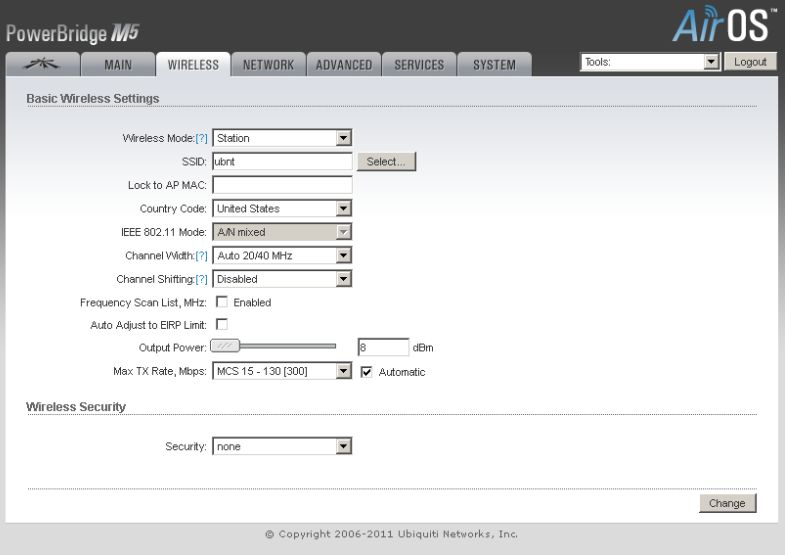This screenshot has width=785, height=555.
Task: Expand the Channel Width dropdown
Action: pos(282,256)
